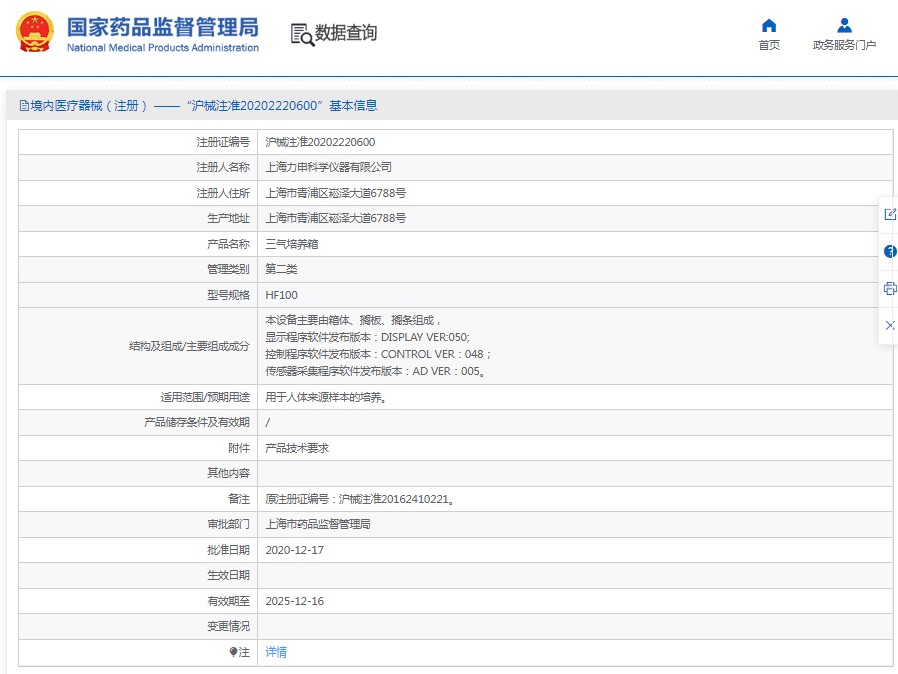Select approval date 2020-12-17

(294, 550)
